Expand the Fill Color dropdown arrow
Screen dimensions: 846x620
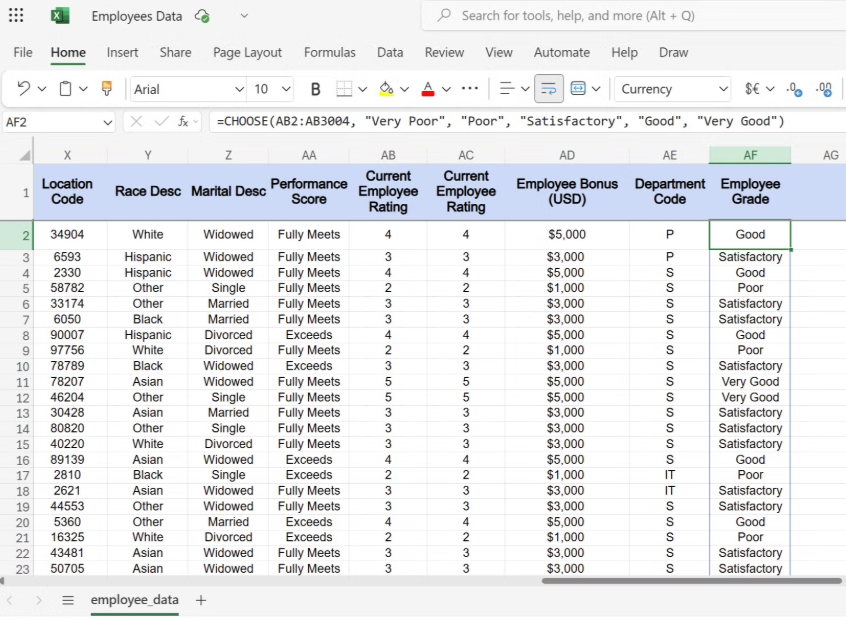click(x=404, y=89)
